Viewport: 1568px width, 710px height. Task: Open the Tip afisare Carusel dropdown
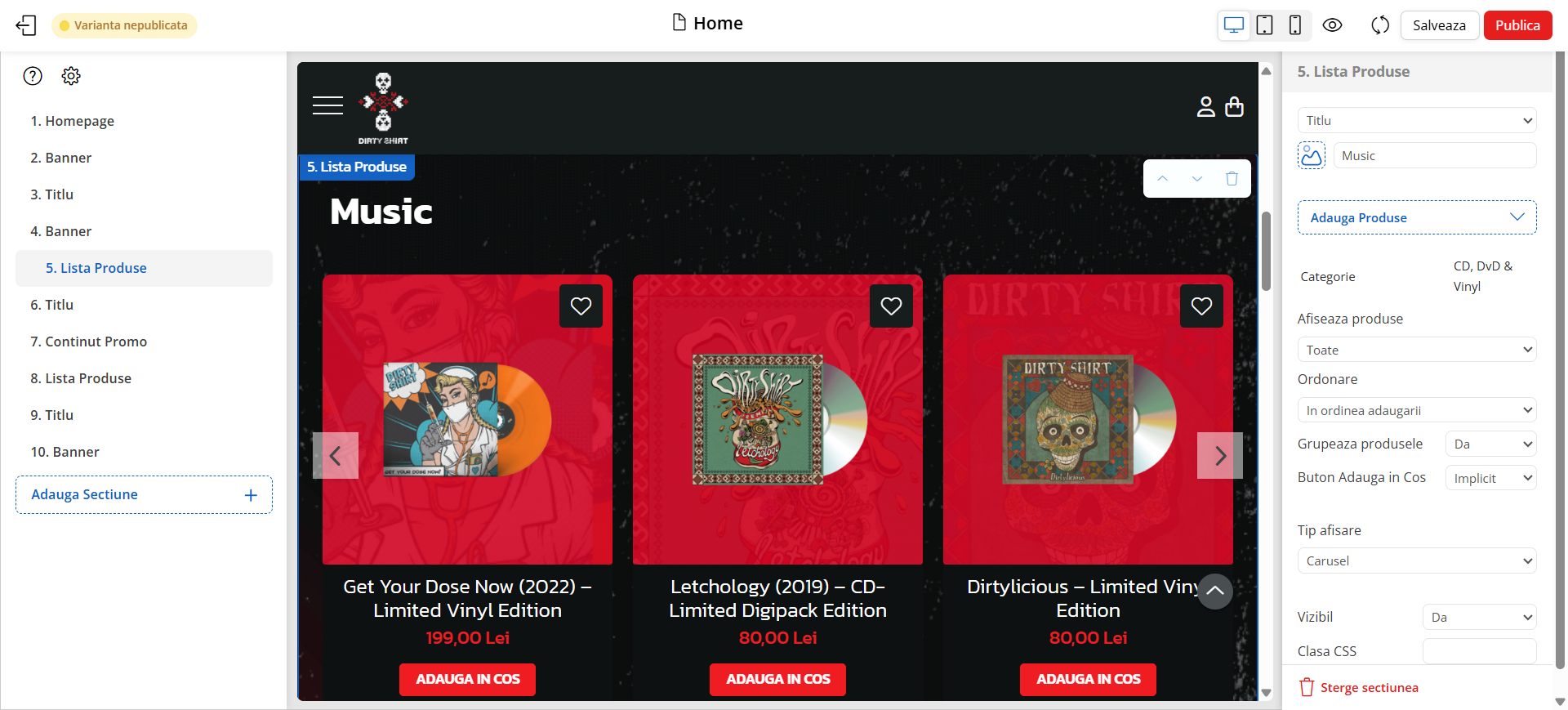click(x=1417, y=560)
